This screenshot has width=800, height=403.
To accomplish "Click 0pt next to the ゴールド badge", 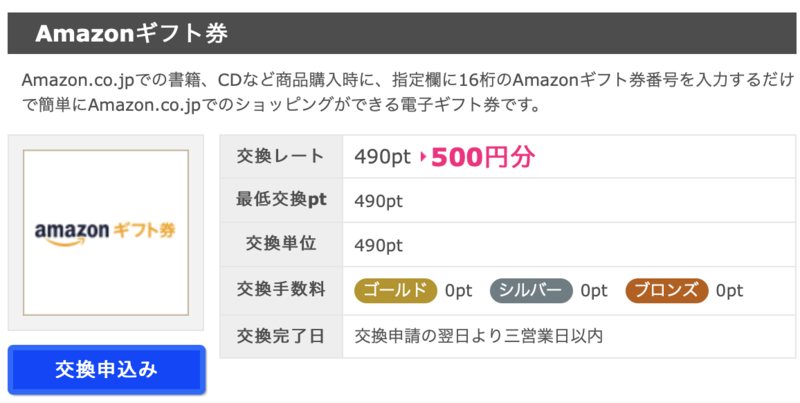I will (x=458, y=291).
